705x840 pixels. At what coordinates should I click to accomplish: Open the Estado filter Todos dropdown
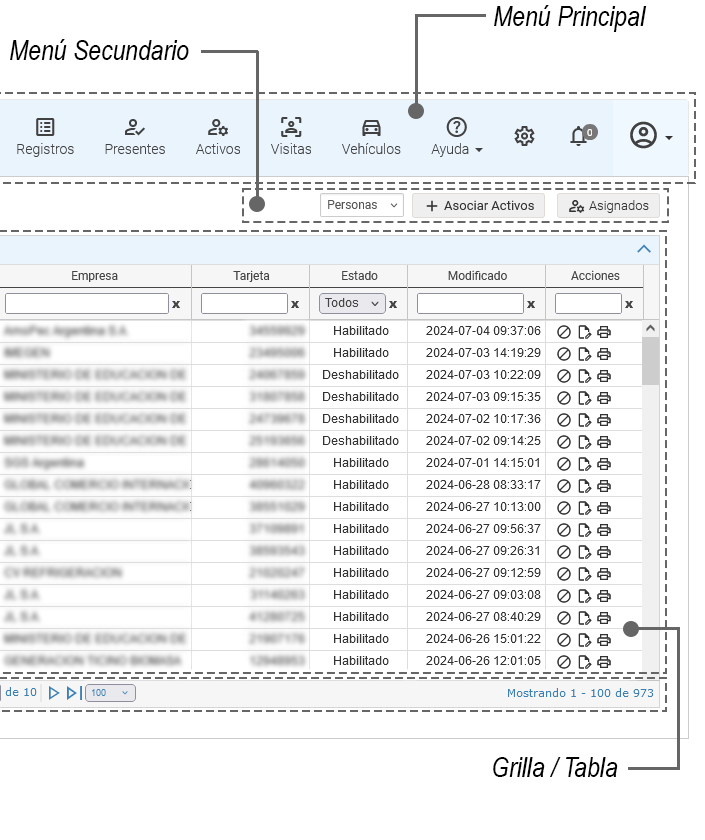[x=352, y=303]
